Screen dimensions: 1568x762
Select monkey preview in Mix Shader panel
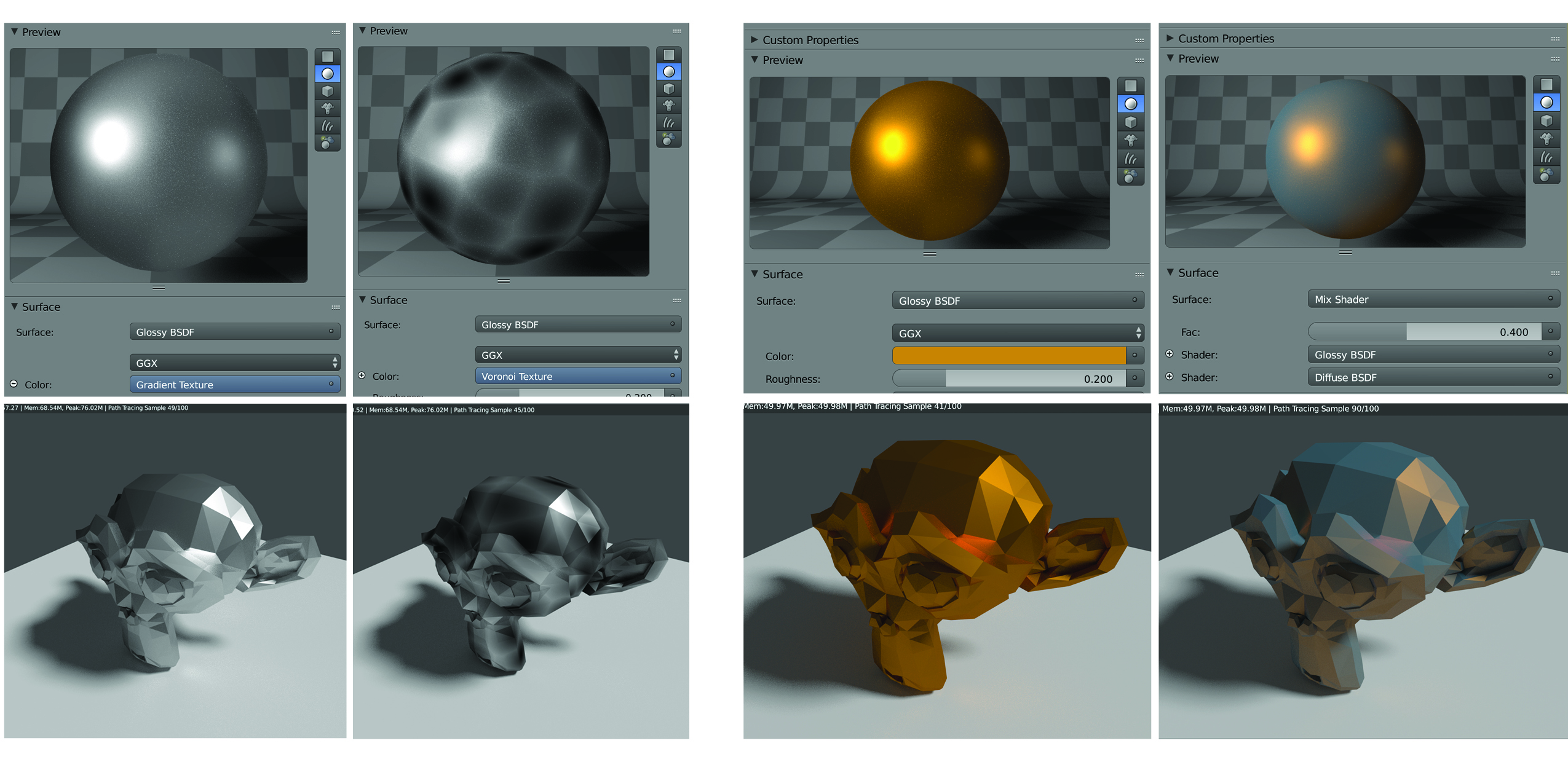[x=1546, y=139]
